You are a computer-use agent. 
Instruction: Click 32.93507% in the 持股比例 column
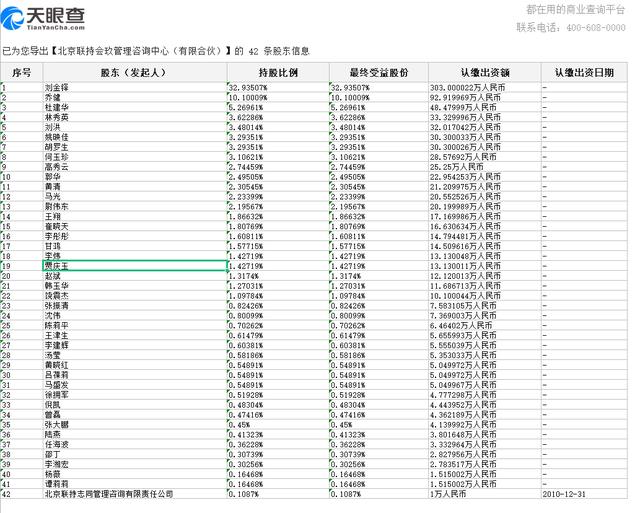click(x=278, y=88)
